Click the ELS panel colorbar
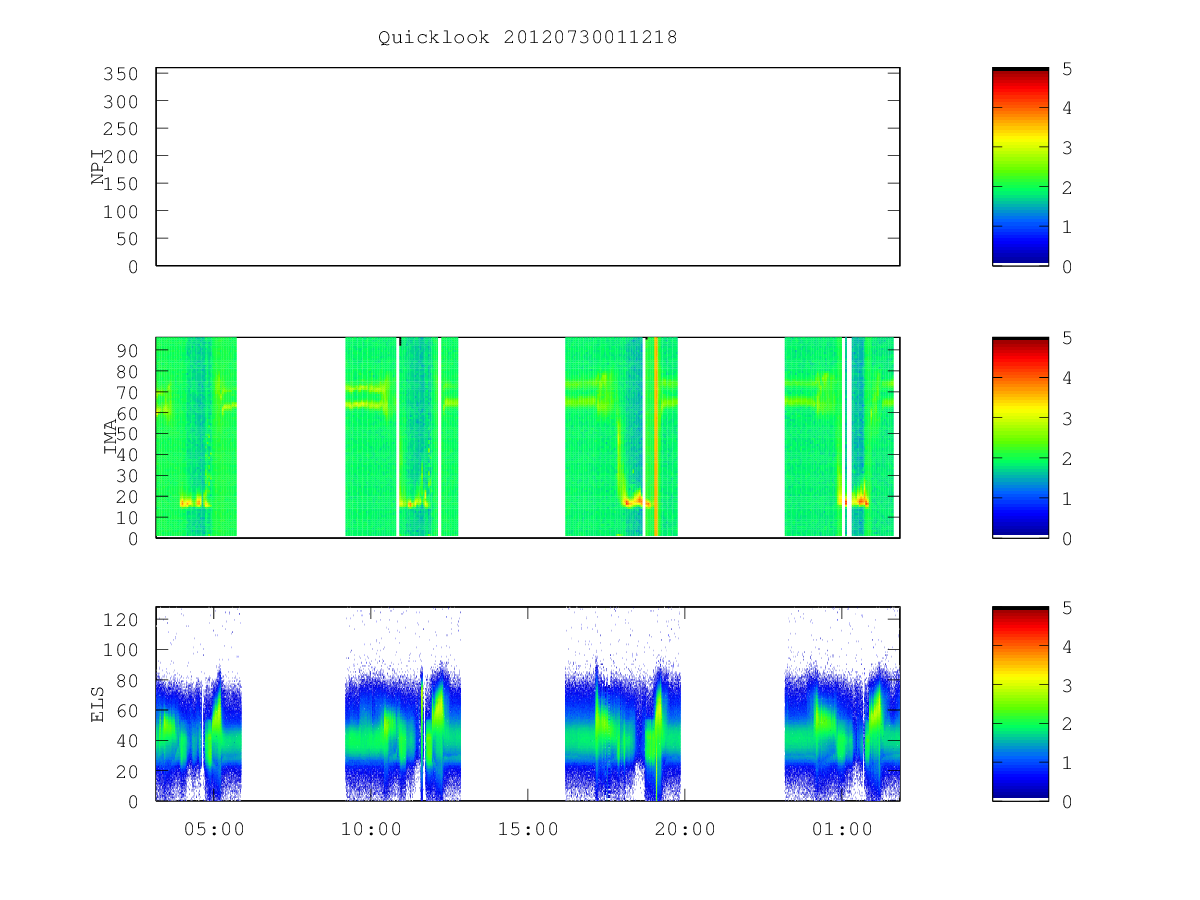1200x900 pixels. click(x=1020, y=704)
